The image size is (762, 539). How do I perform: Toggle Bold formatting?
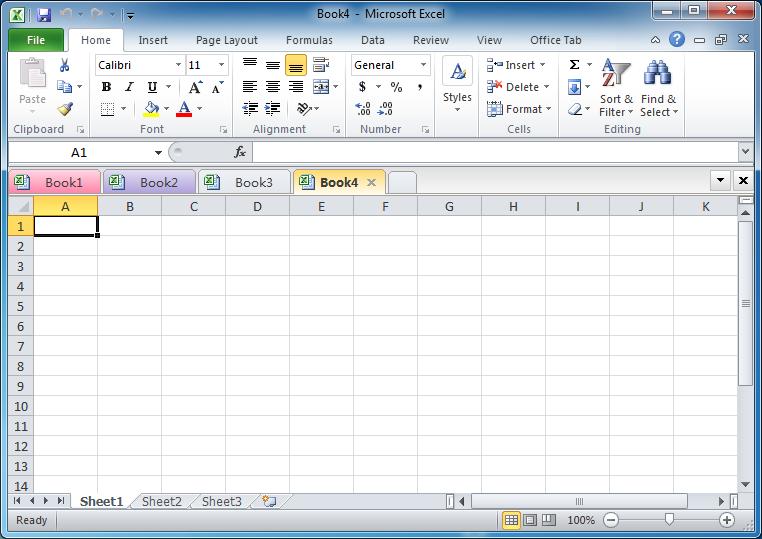(106, 87)
